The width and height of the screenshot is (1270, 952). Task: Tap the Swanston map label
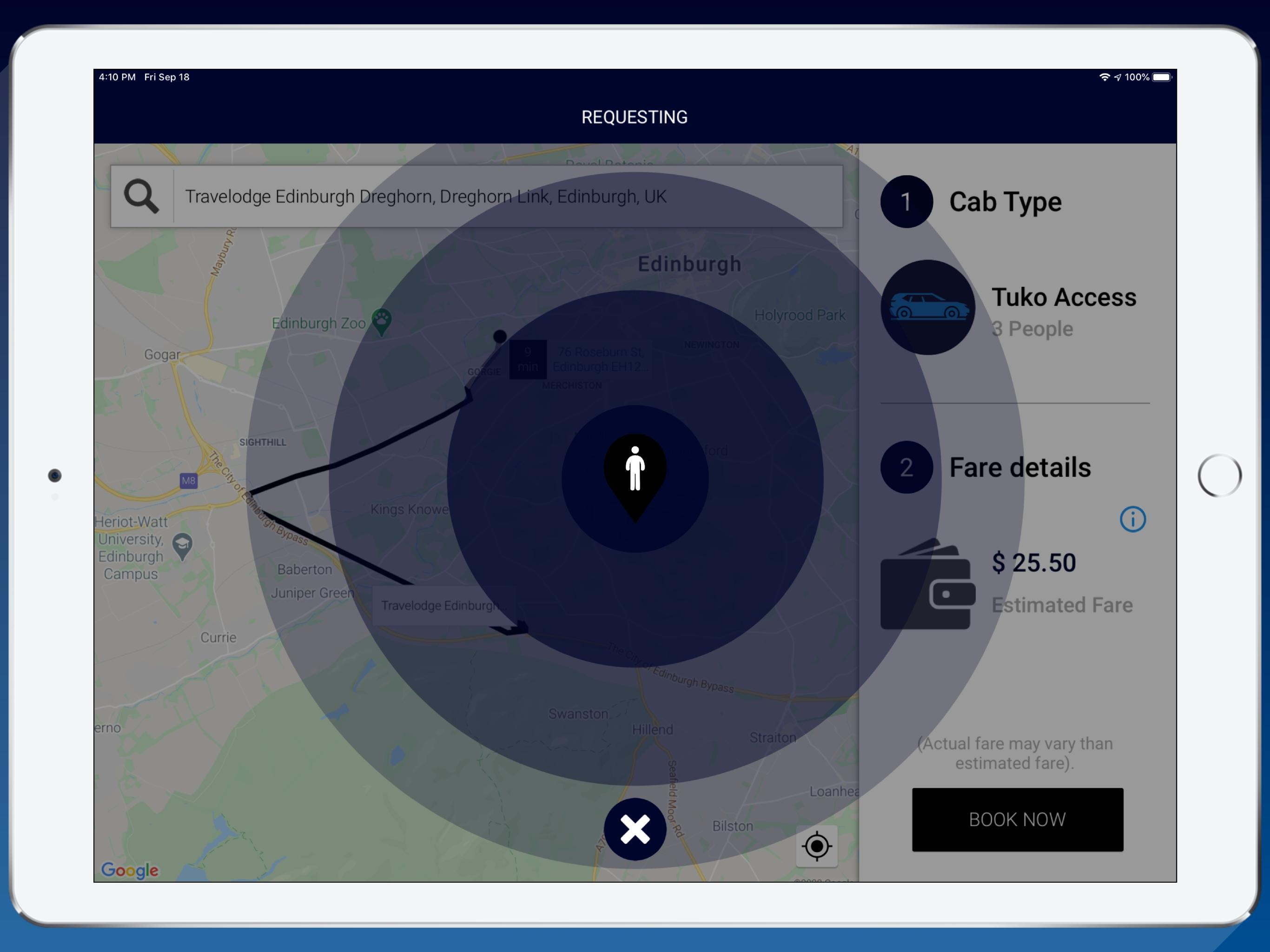578,714
